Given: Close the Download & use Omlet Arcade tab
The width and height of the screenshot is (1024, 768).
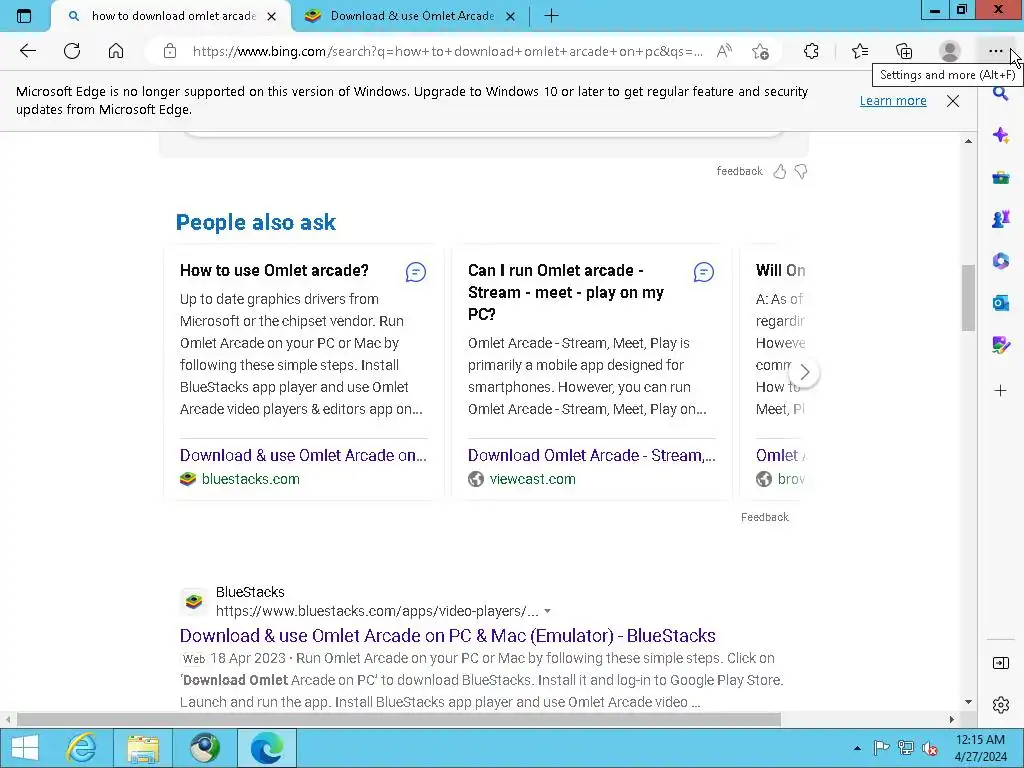Looking at the screenshot, I should [511, 16].
